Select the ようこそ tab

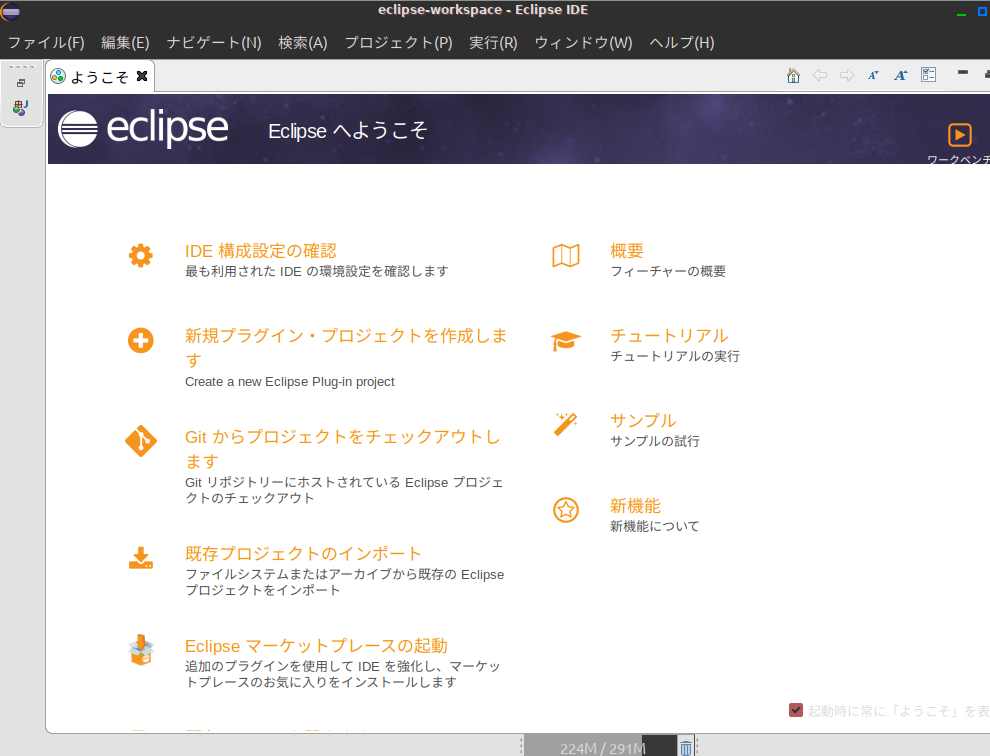[100, 76]
